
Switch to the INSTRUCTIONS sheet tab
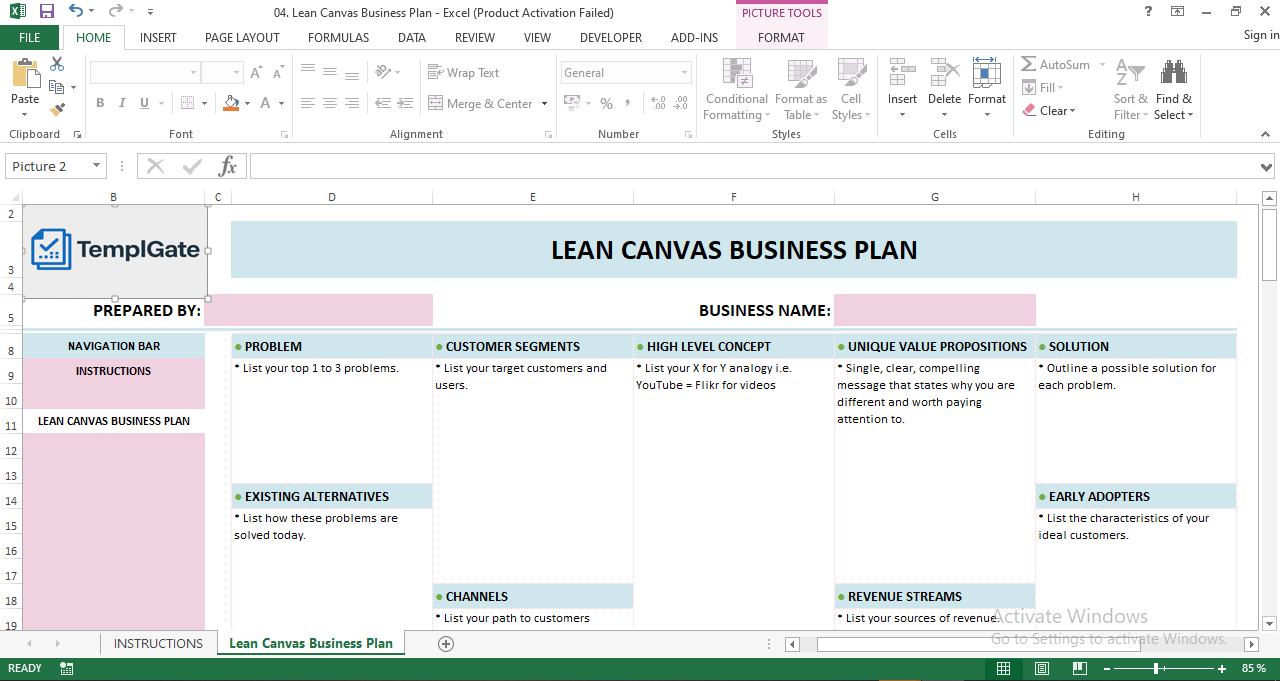[x=158, y=643]
